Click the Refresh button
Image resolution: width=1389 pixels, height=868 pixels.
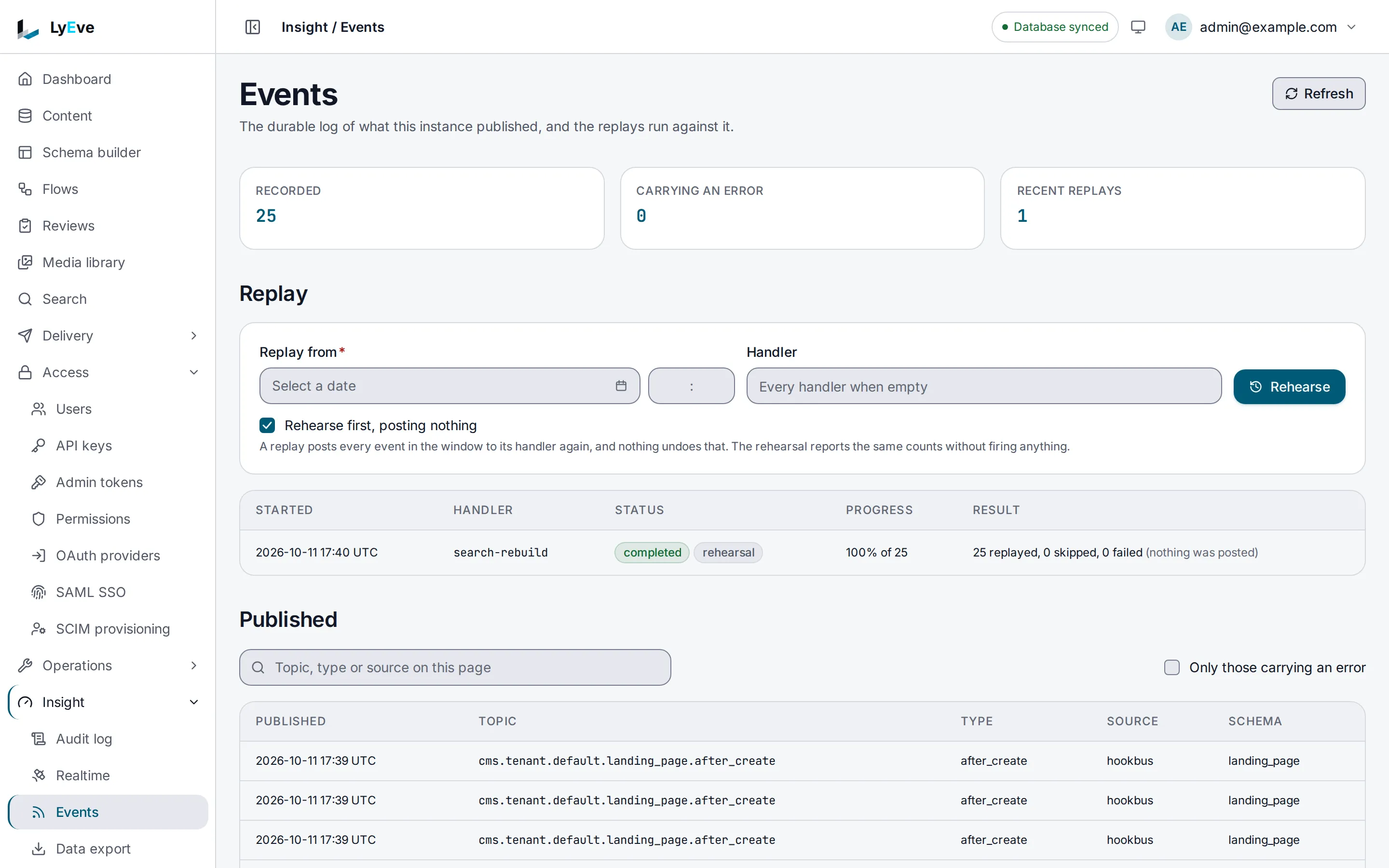click(x=1319, y=94)
